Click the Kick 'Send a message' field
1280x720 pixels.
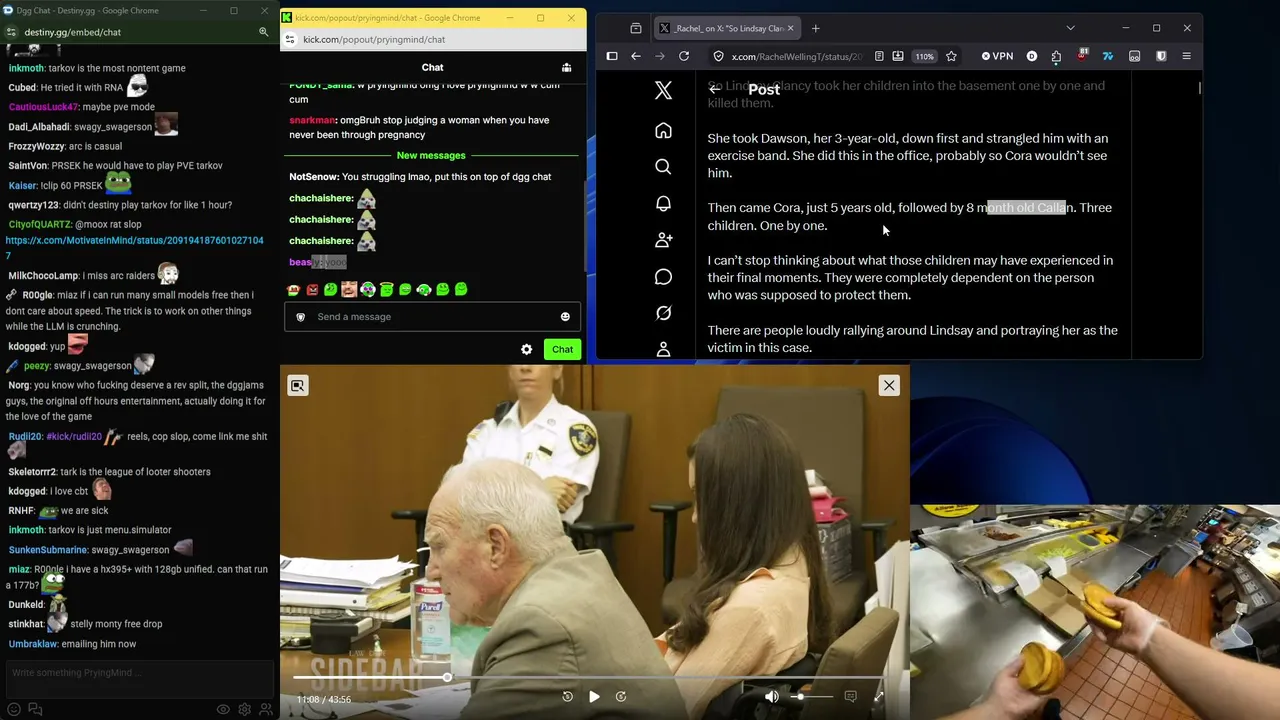click(433, 317)
